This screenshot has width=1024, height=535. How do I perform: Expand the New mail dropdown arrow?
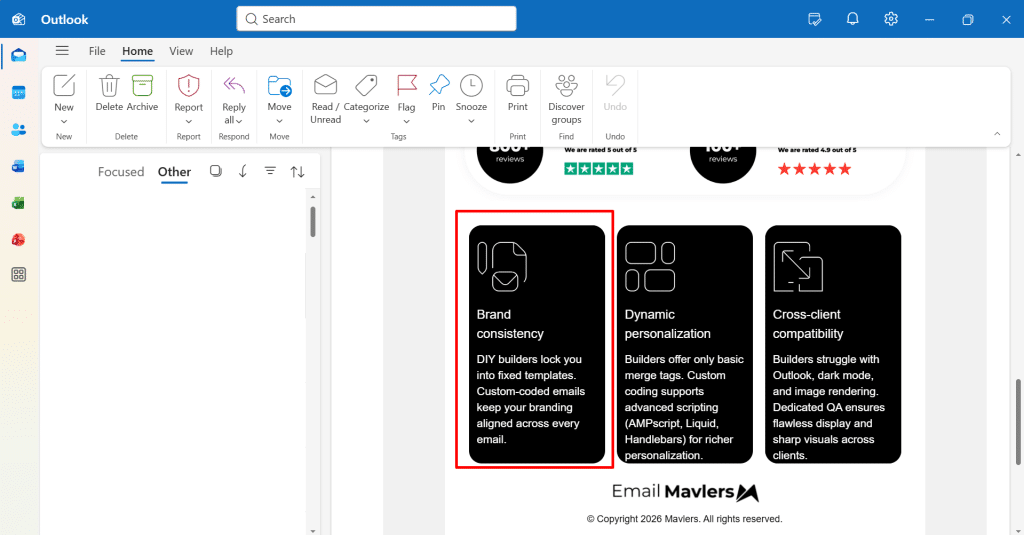[x=64, y=122]
